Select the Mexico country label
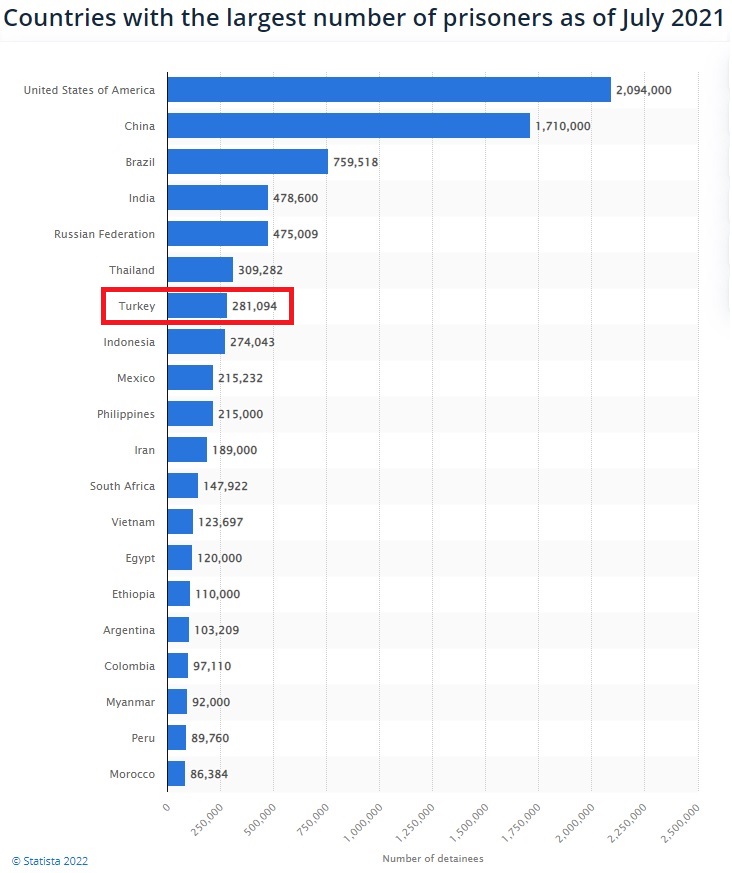This screenshot has width=732, height=873. (x=136, y=378)
